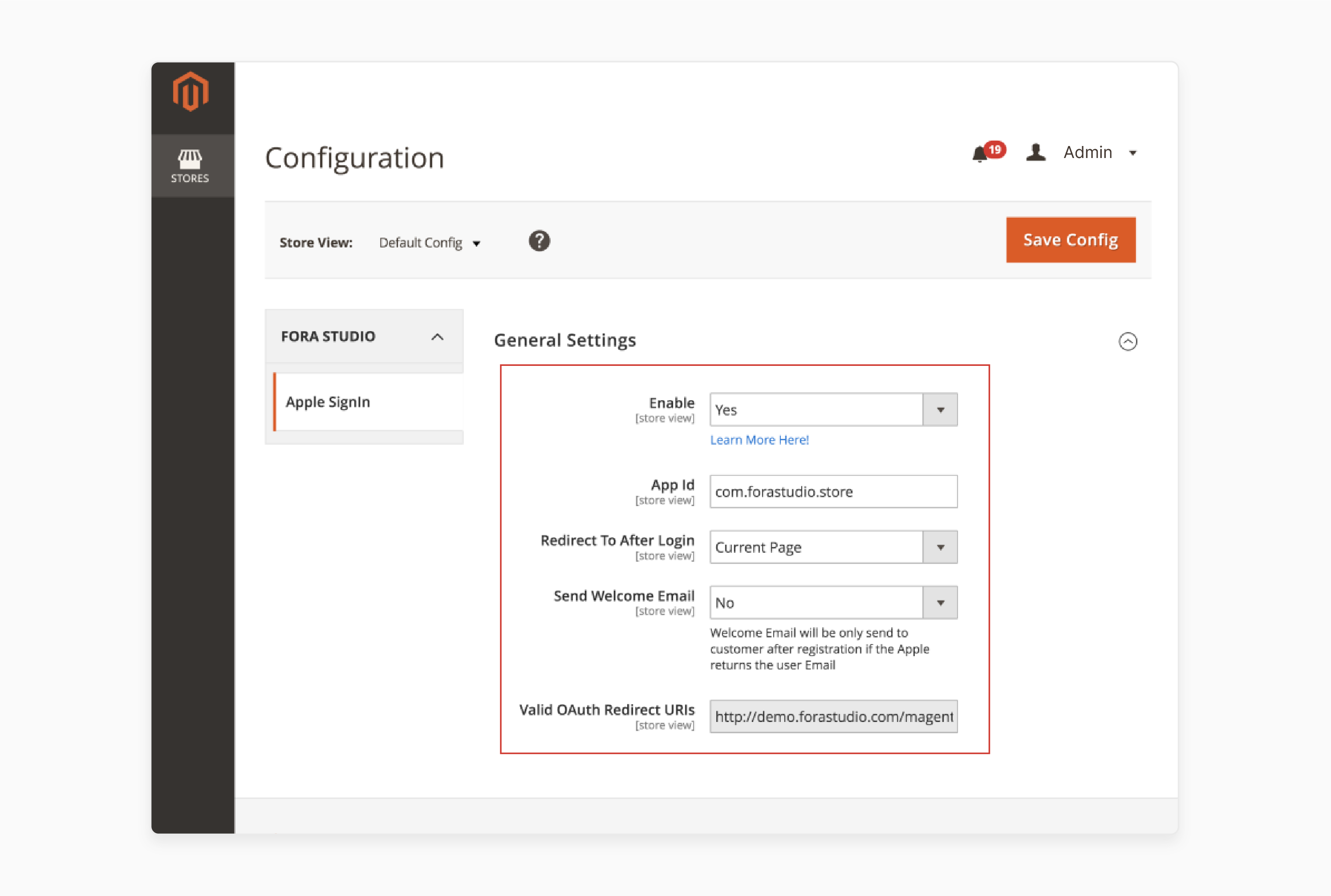Collapse the General Settings section
The height and width of the screenshot is (896, 1331).
click(1128, 342)
